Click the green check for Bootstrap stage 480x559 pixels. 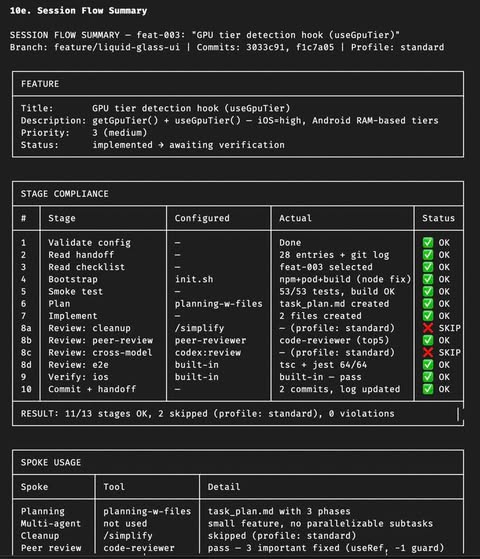428,279
